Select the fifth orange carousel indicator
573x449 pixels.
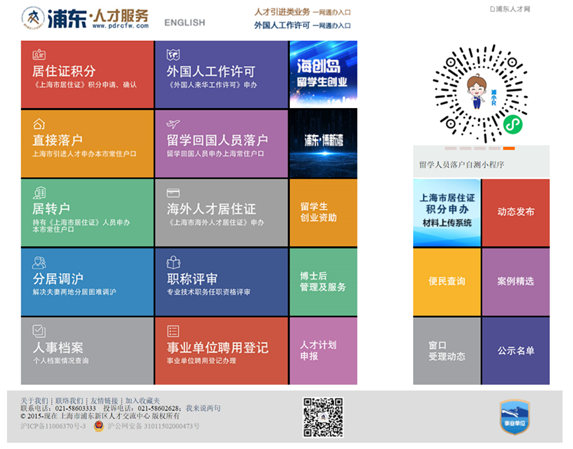tap(509, 148)
